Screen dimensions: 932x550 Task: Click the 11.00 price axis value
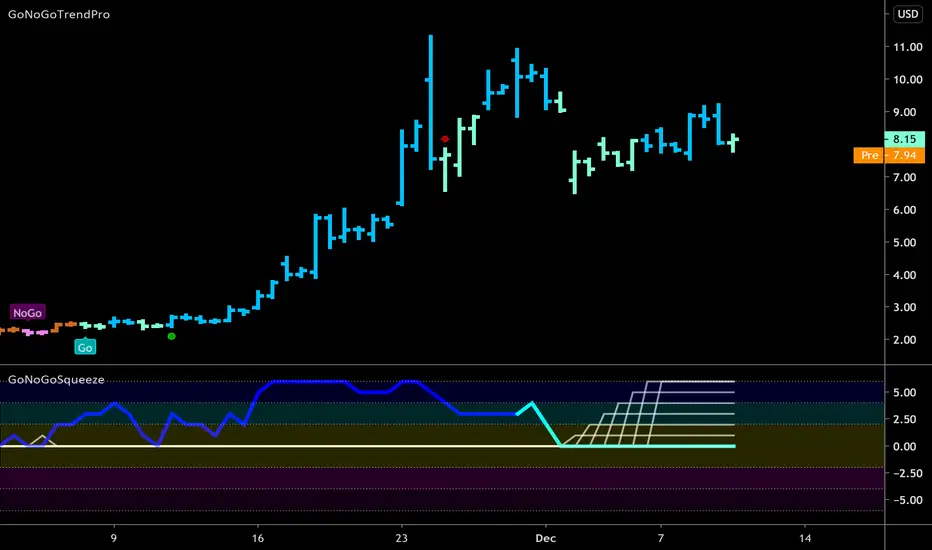pyautogui.click(x=908, y=47)
